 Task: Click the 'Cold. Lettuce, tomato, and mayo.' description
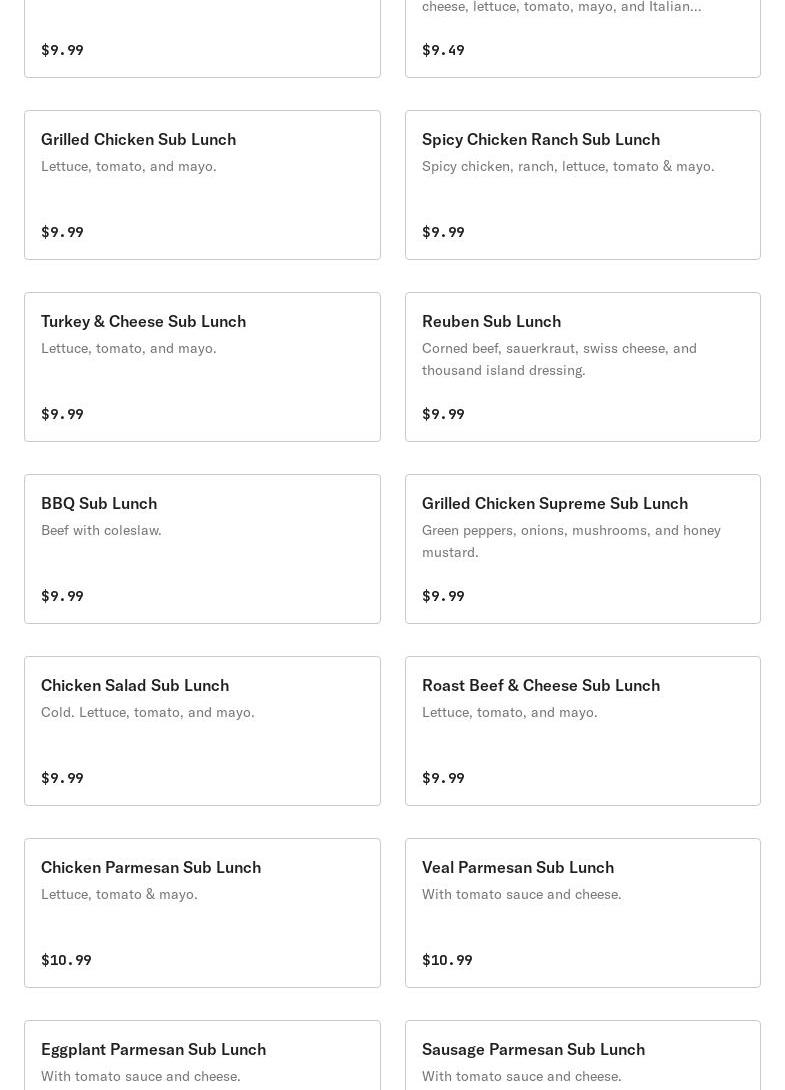(x=148, y=712)
